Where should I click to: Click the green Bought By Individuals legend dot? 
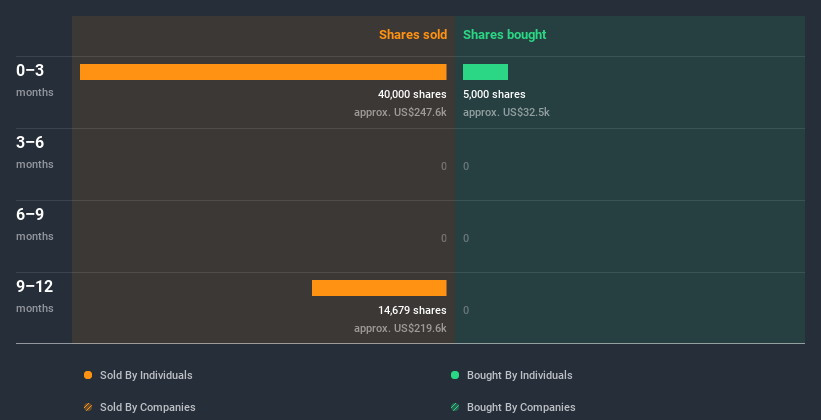pyautogui.click(x=455, y=375)
